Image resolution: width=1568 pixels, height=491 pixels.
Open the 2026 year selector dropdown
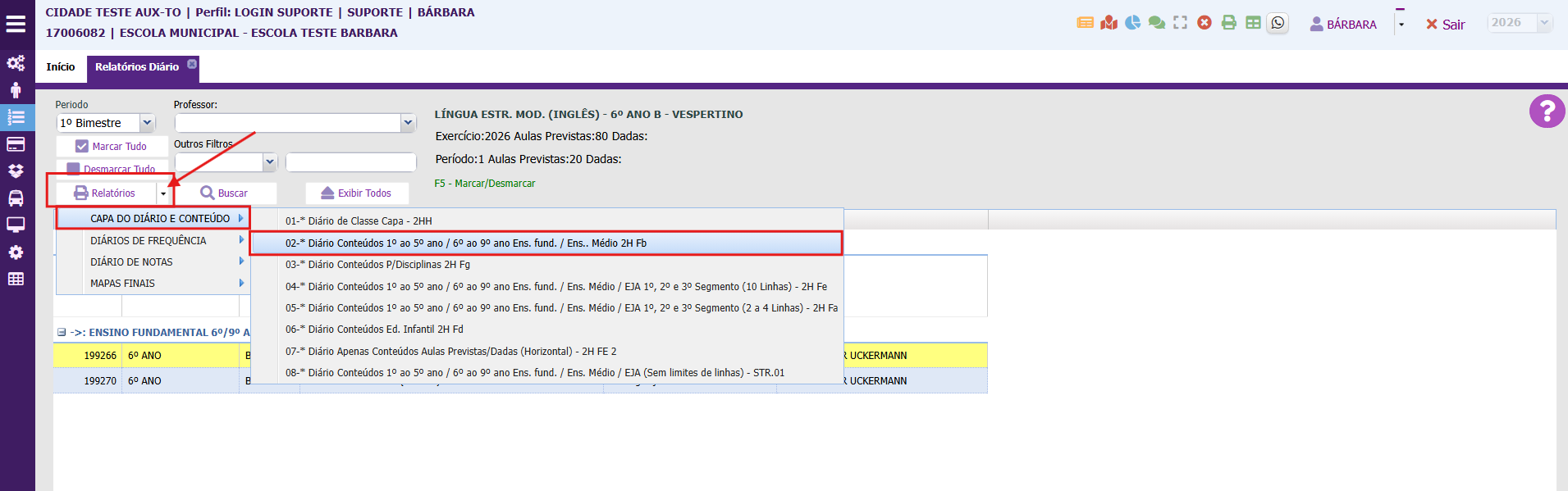coord(1543,23)
